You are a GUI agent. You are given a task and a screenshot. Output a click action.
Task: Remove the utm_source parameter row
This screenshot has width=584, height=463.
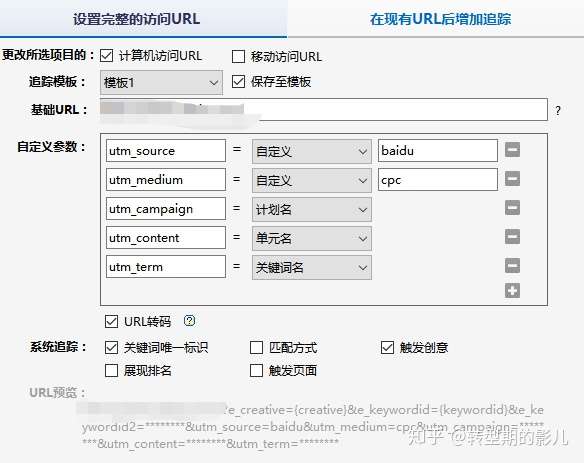[x=512, y=150]
